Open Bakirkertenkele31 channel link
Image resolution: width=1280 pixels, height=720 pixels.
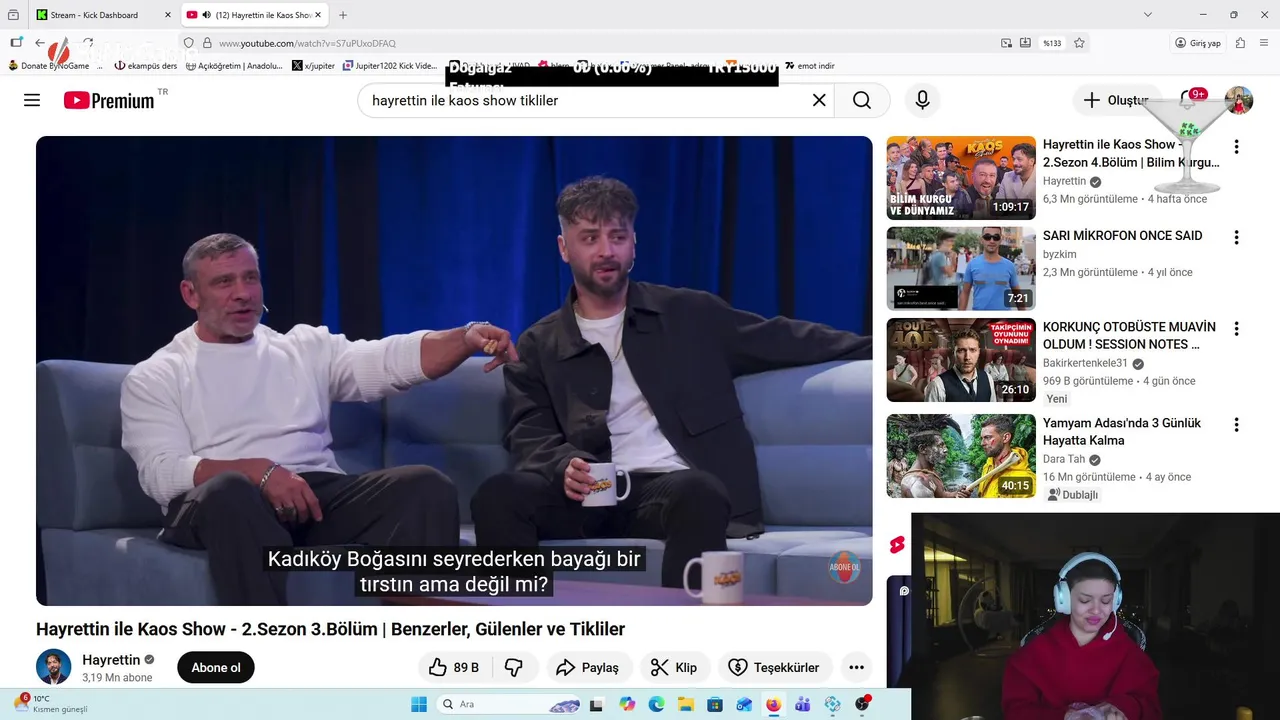click(x=1085, y=363)
